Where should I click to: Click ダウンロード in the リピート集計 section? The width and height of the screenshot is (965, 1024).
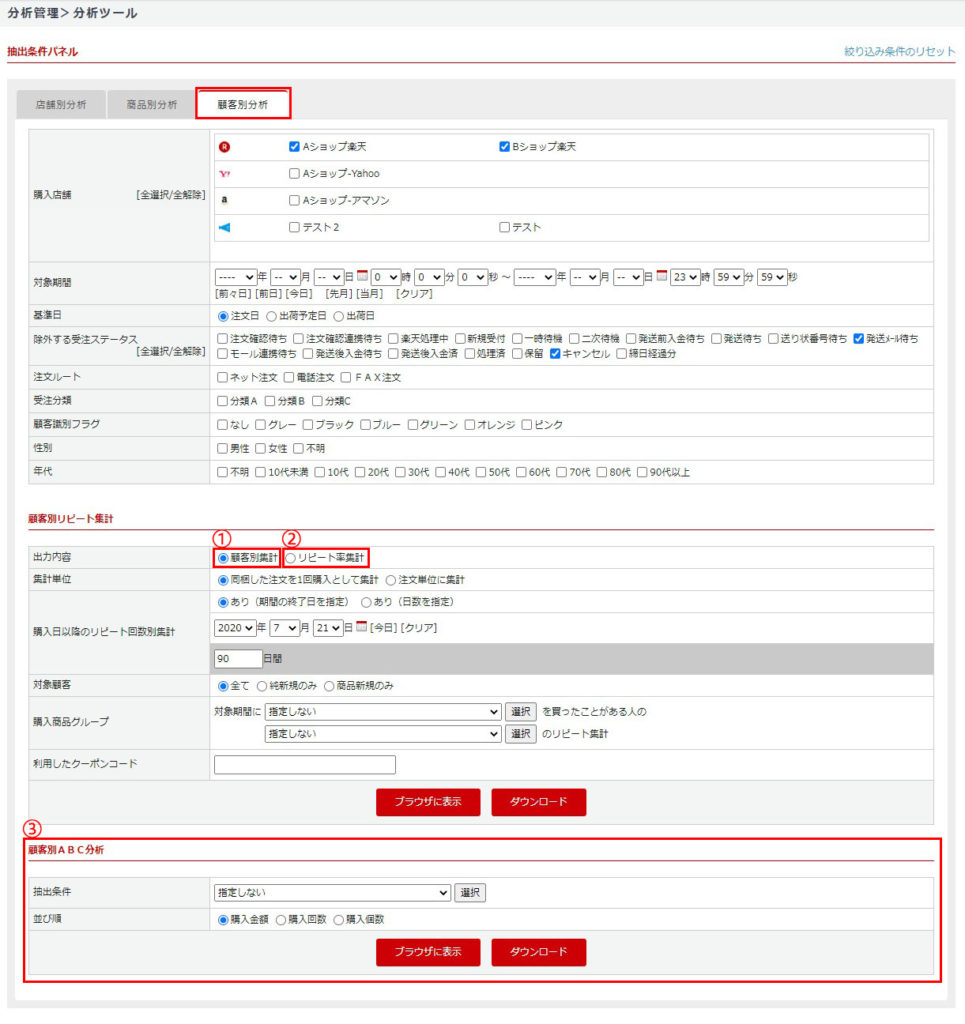(538, 802)
